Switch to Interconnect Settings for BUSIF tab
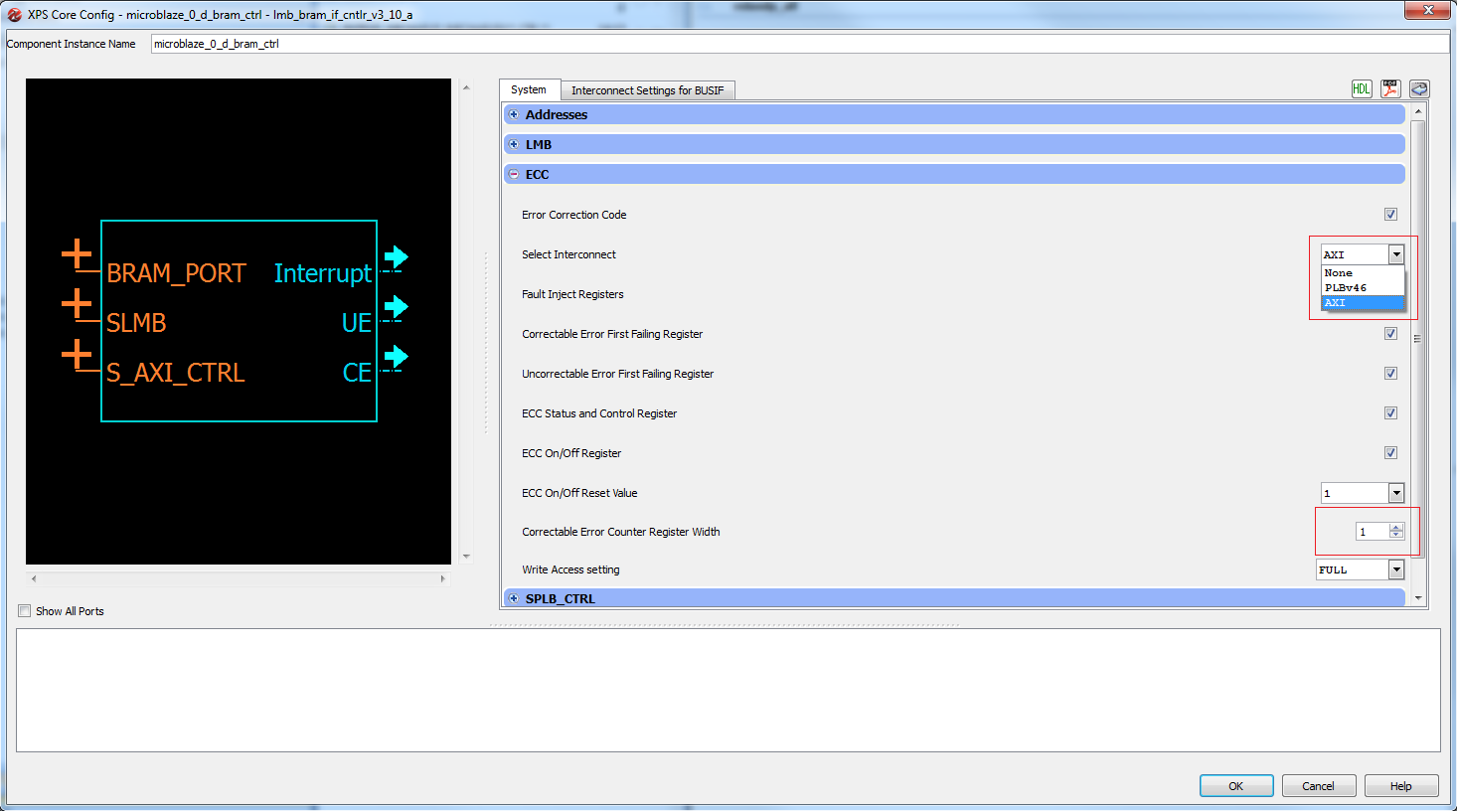The height and width of the screenshot is (812, 1457). pos(648,89)
